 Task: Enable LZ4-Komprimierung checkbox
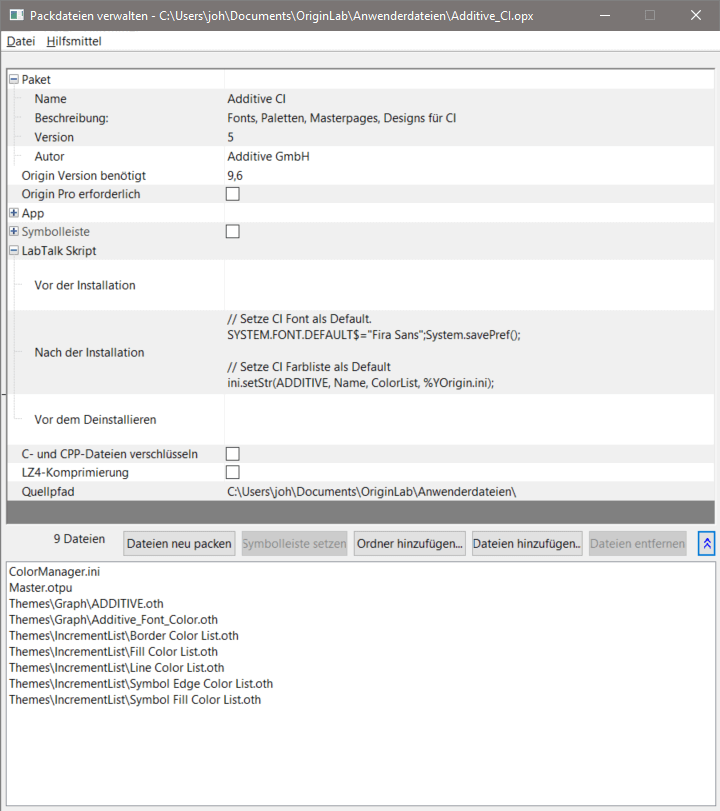(233, 472)
